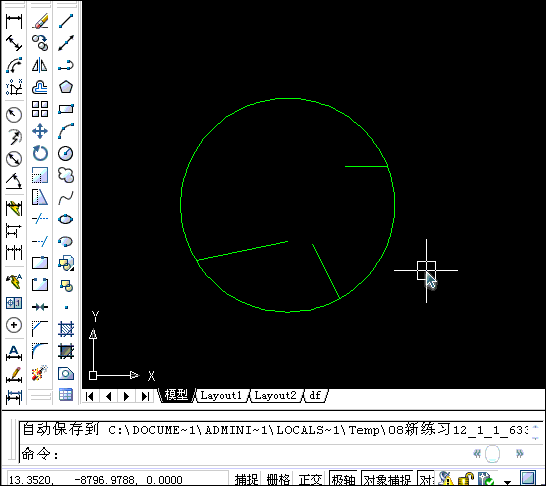The height and width of the screenshot is (486, 546).
Task: Select the Break at Point tool
Action: (40, 263)
